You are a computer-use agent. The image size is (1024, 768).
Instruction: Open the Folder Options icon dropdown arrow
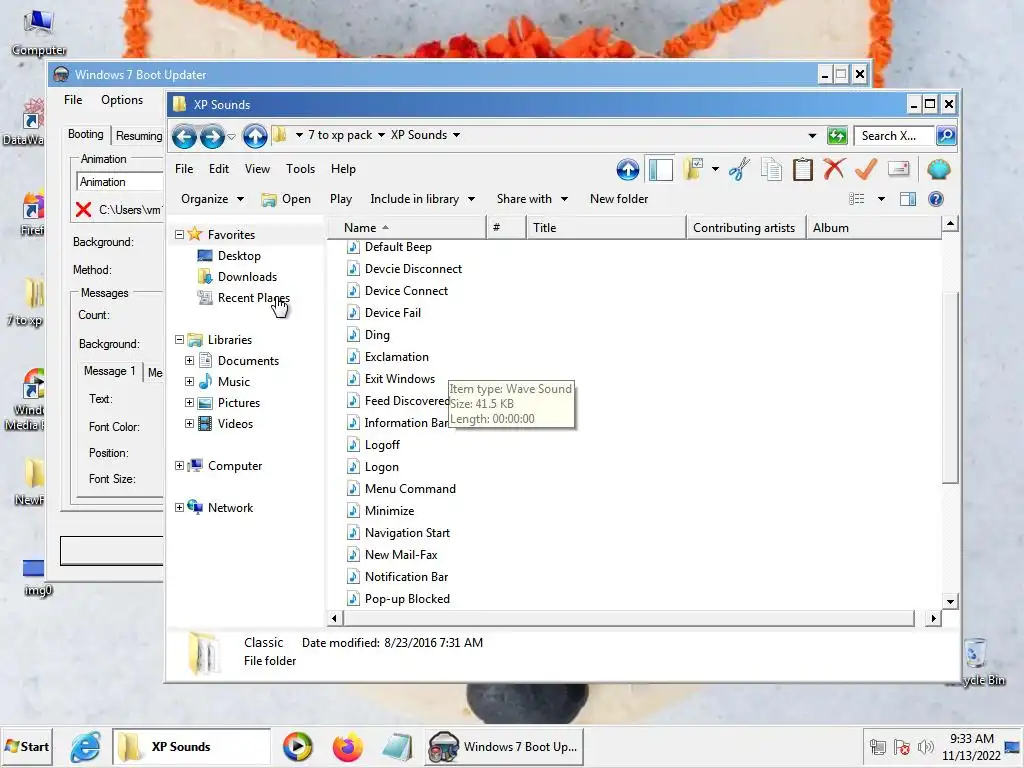coord(716,169)
